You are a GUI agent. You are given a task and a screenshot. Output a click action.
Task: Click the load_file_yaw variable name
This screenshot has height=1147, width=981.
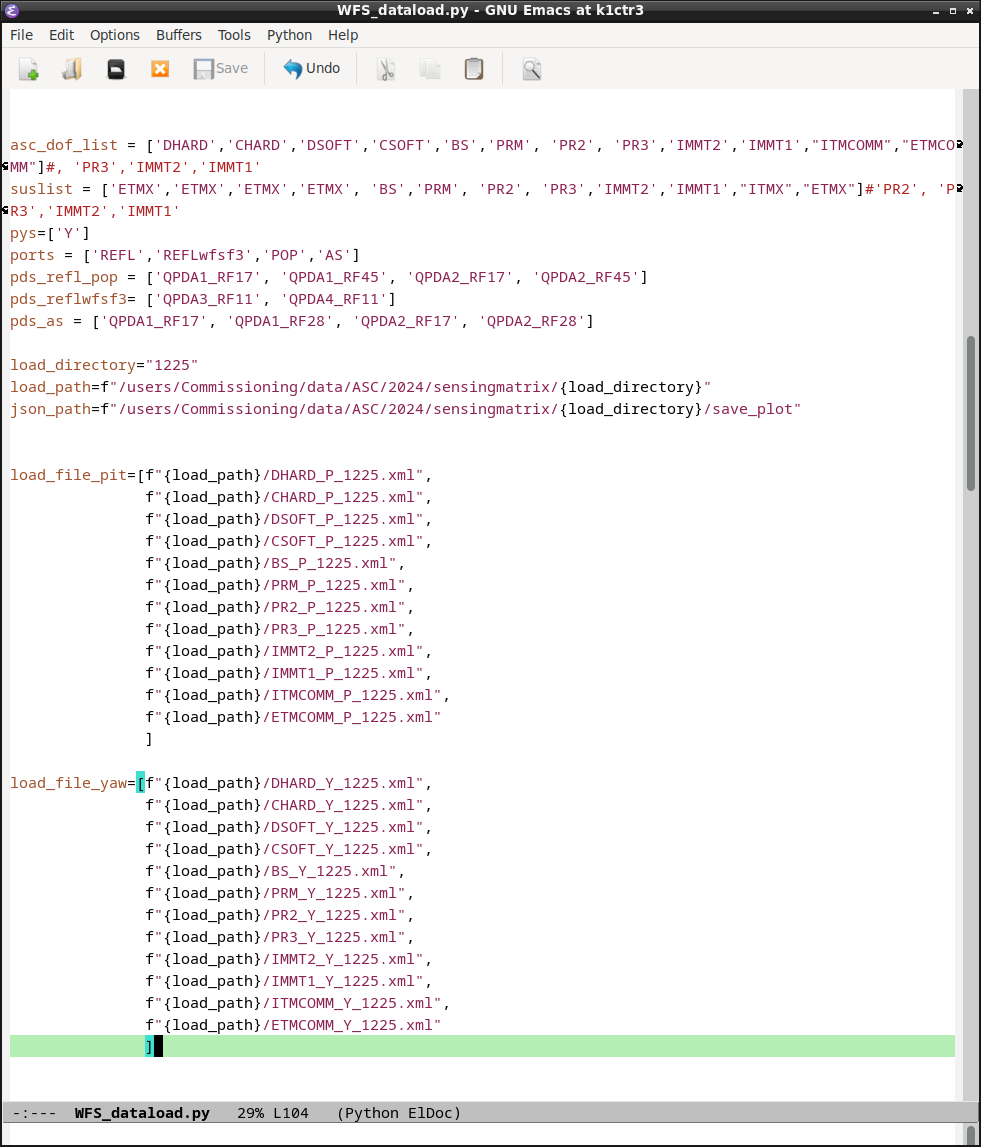(x=68, y=783)
